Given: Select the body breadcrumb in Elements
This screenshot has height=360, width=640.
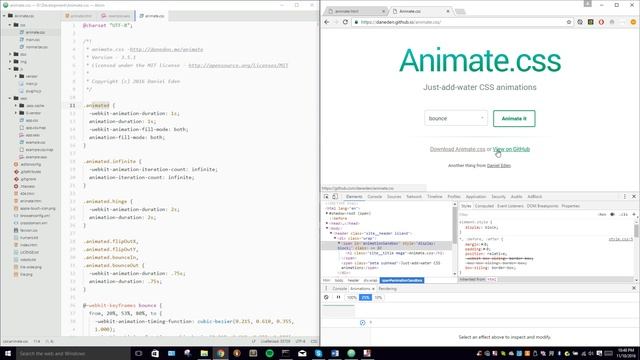Looking at the screenshot, I should pyautogui.click(x=339, y=280).
